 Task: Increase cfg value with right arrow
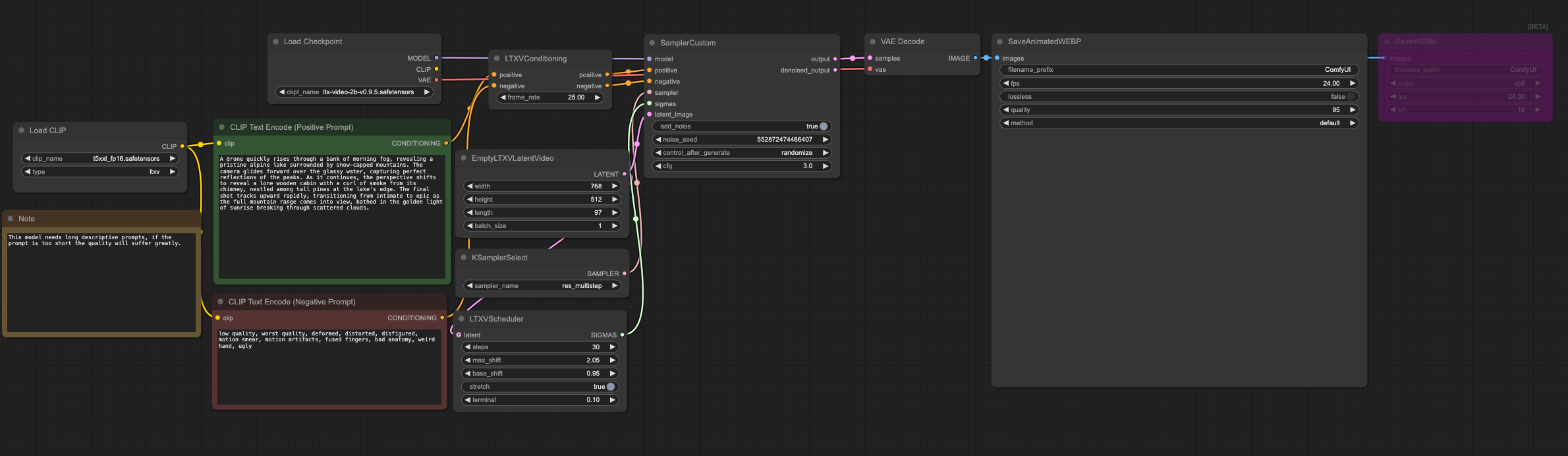[x=825, y=166]
